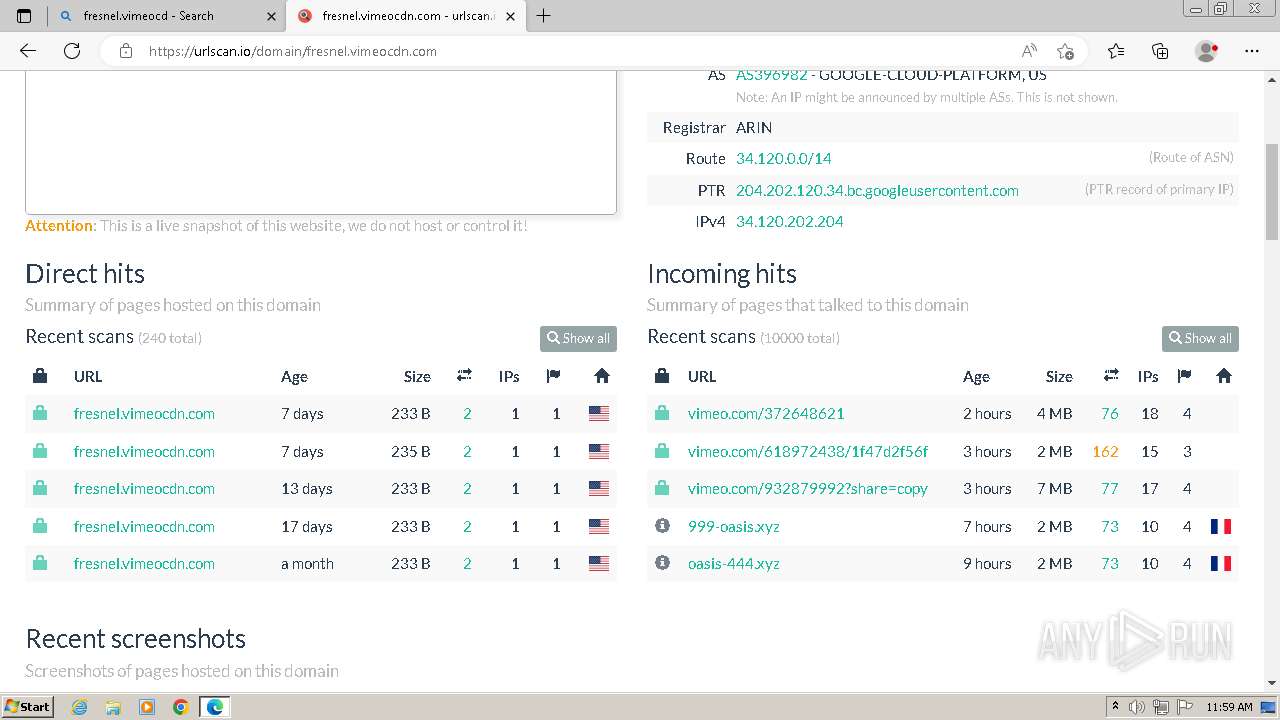Click the 76 transactions count
Image resolution: width=1280 pixels, height=720 pixels.
click(1109, 413)
